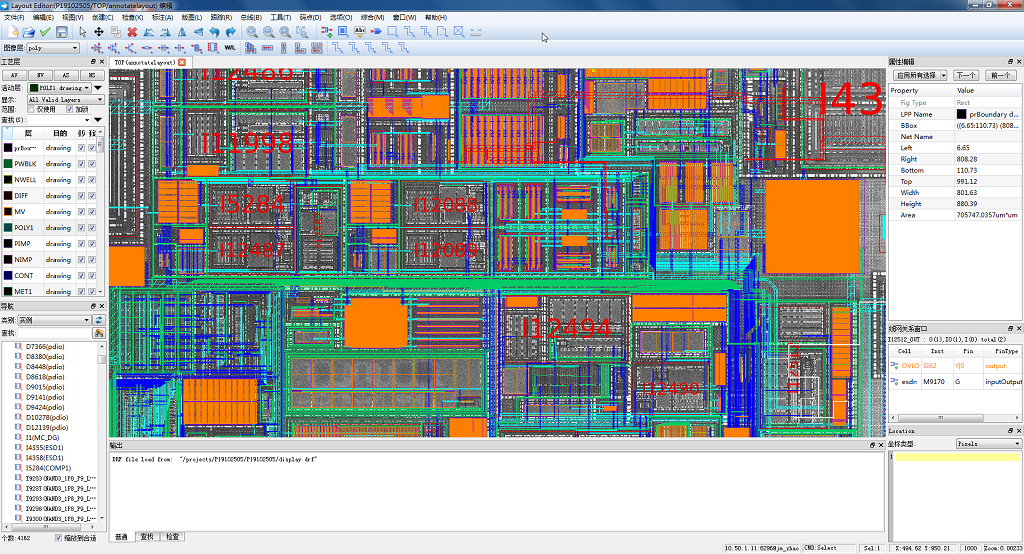Click the crossed-box tool icon
Image resolution: width=1024 pixels, height=554 pixels.
pyautogui.click(x=459, y=31)
